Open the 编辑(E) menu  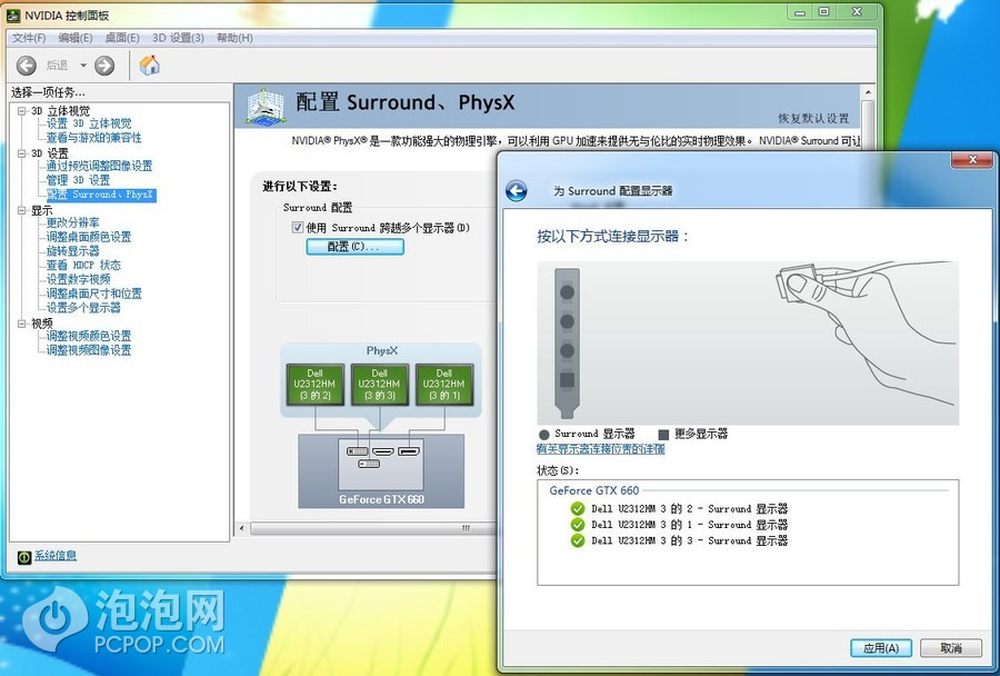coord(75,38)
